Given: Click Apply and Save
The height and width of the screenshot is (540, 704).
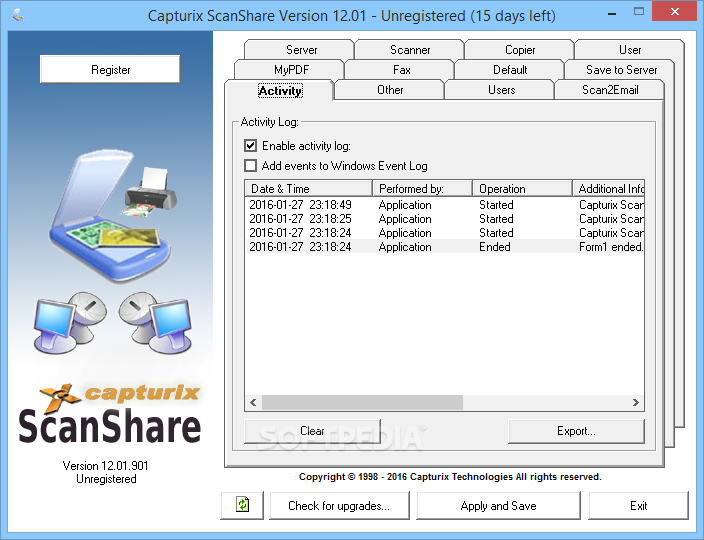Looking at the screenshot, I should pyautogui.click(x=498, y=505).
